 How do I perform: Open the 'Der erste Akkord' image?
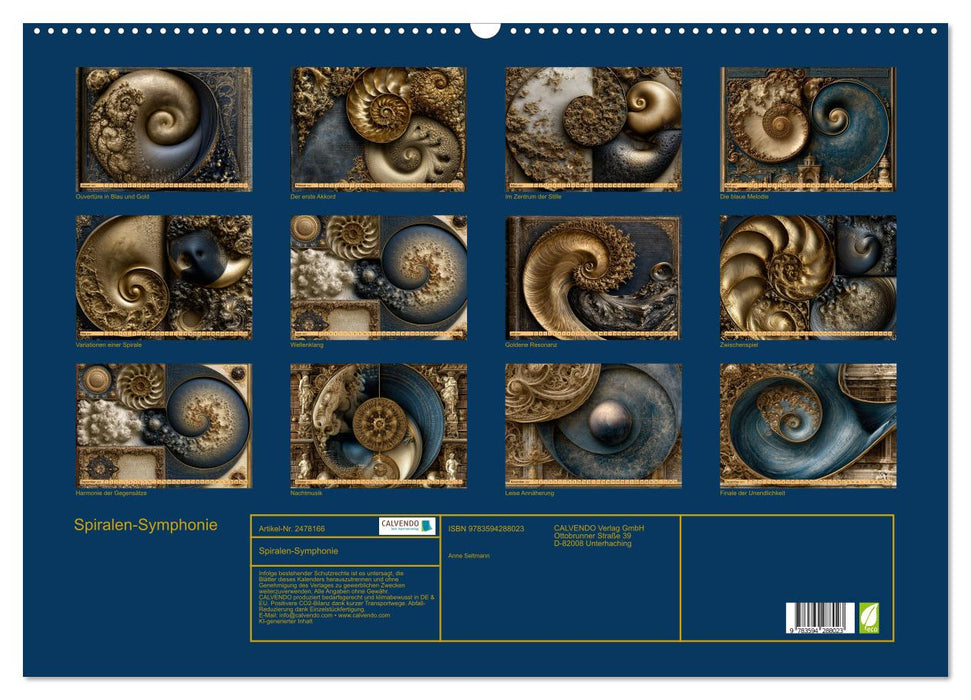click(378, 129)
